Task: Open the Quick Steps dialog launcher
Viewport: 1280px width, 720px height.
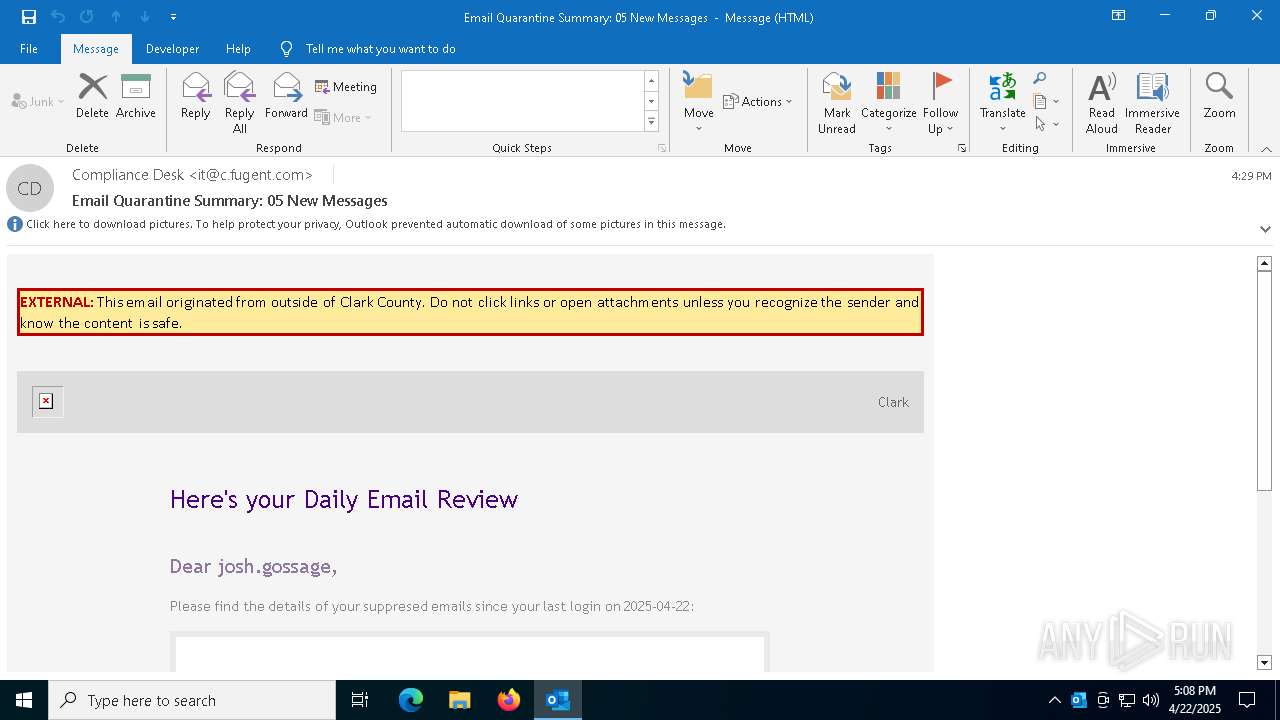Action: pos(662,148)
